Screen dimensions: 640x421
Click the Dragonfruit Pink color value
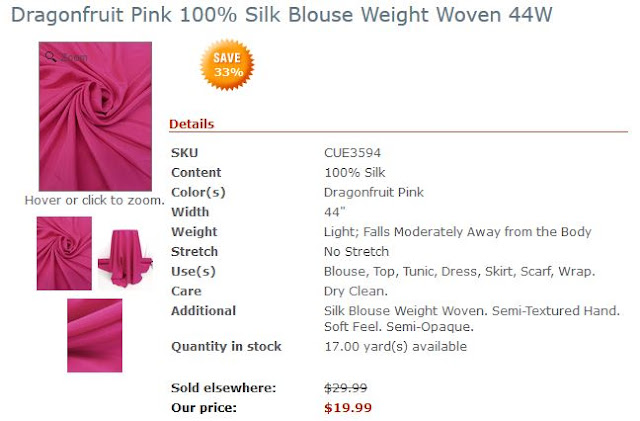(374, 192)
